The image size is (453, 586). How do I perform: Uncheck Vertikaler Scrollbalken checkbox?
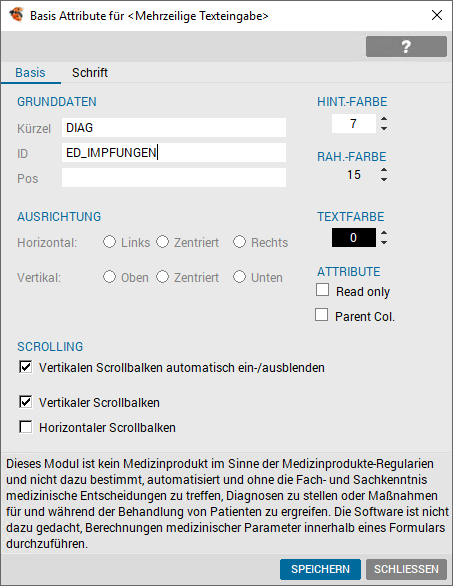[x=25, y=402]
